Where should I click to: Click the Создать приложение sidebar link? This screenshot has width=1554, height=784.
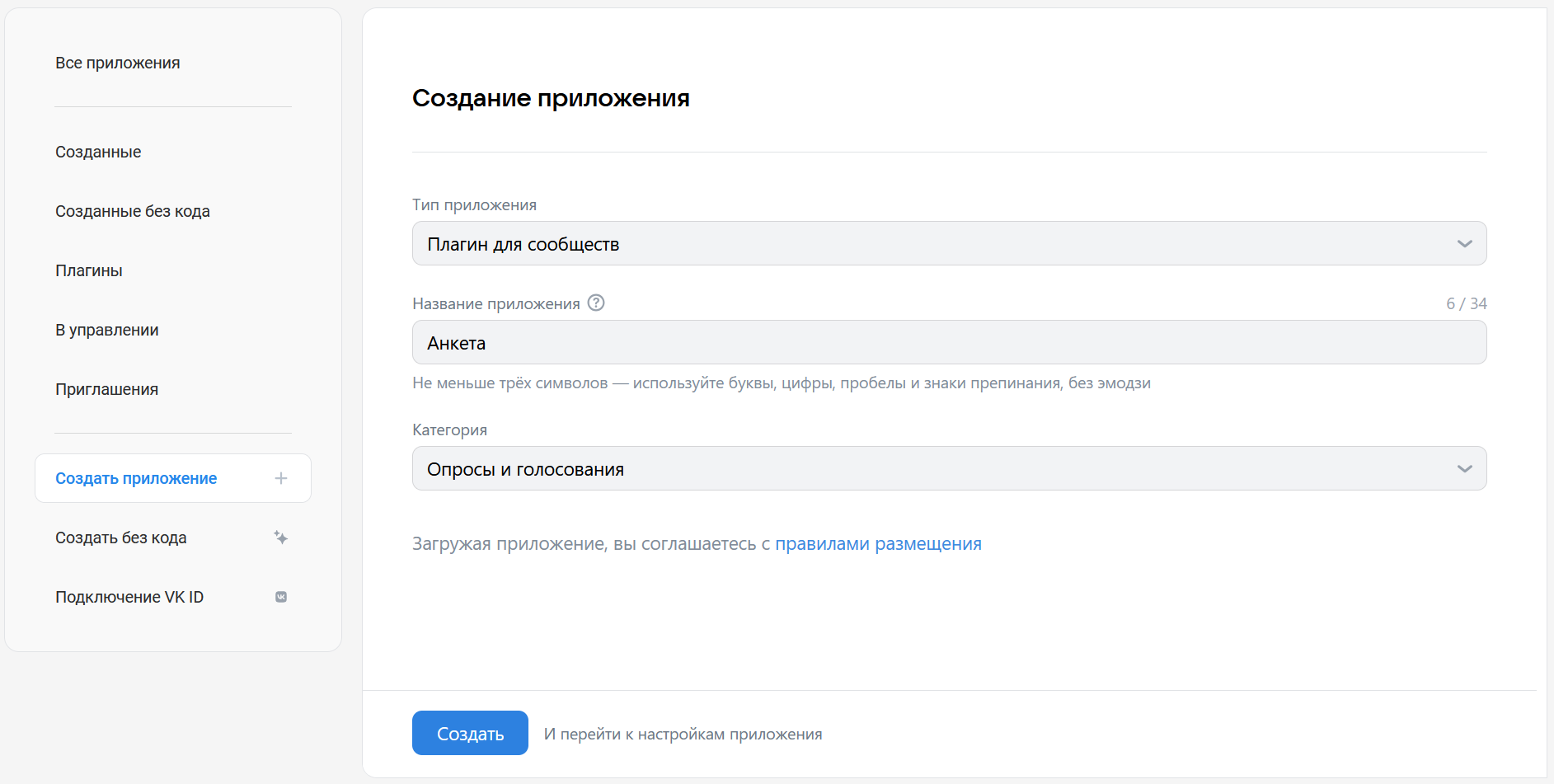(136, 478)
